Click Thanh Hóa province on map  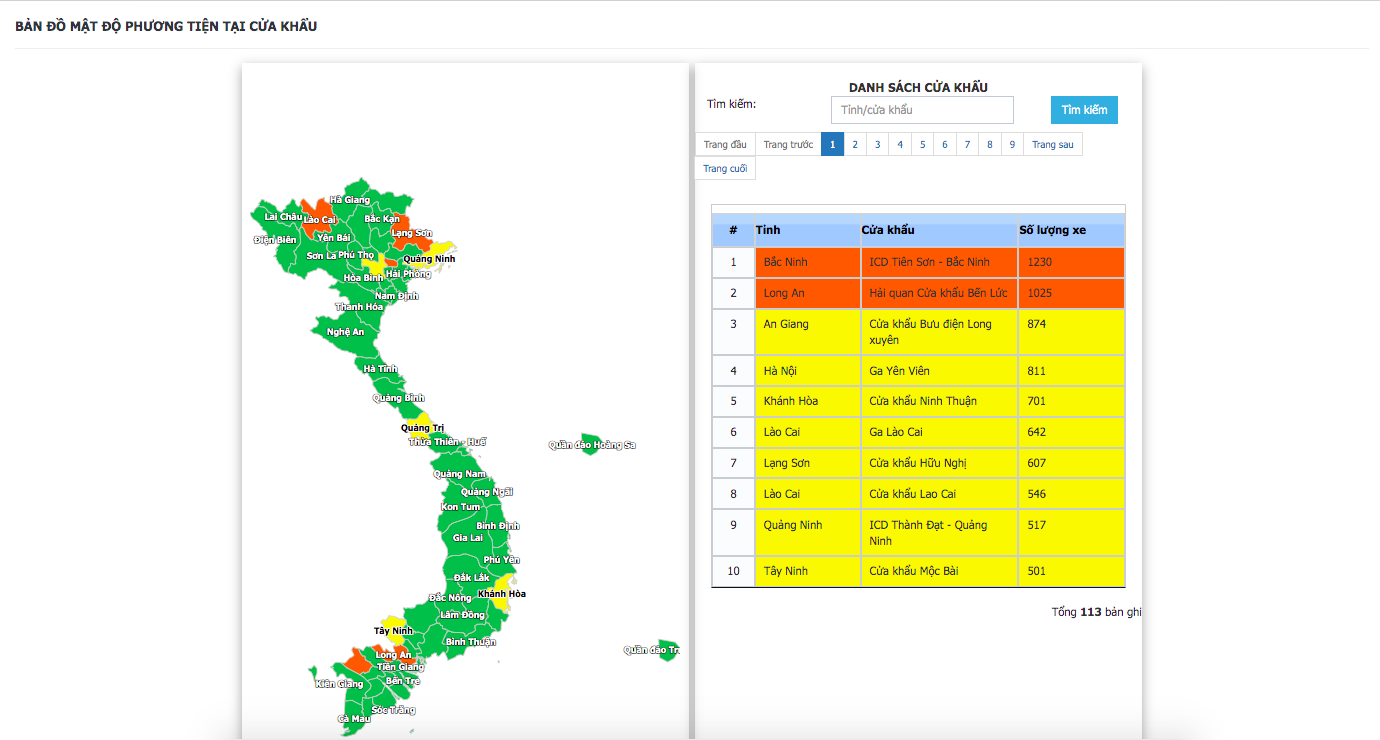358,304
